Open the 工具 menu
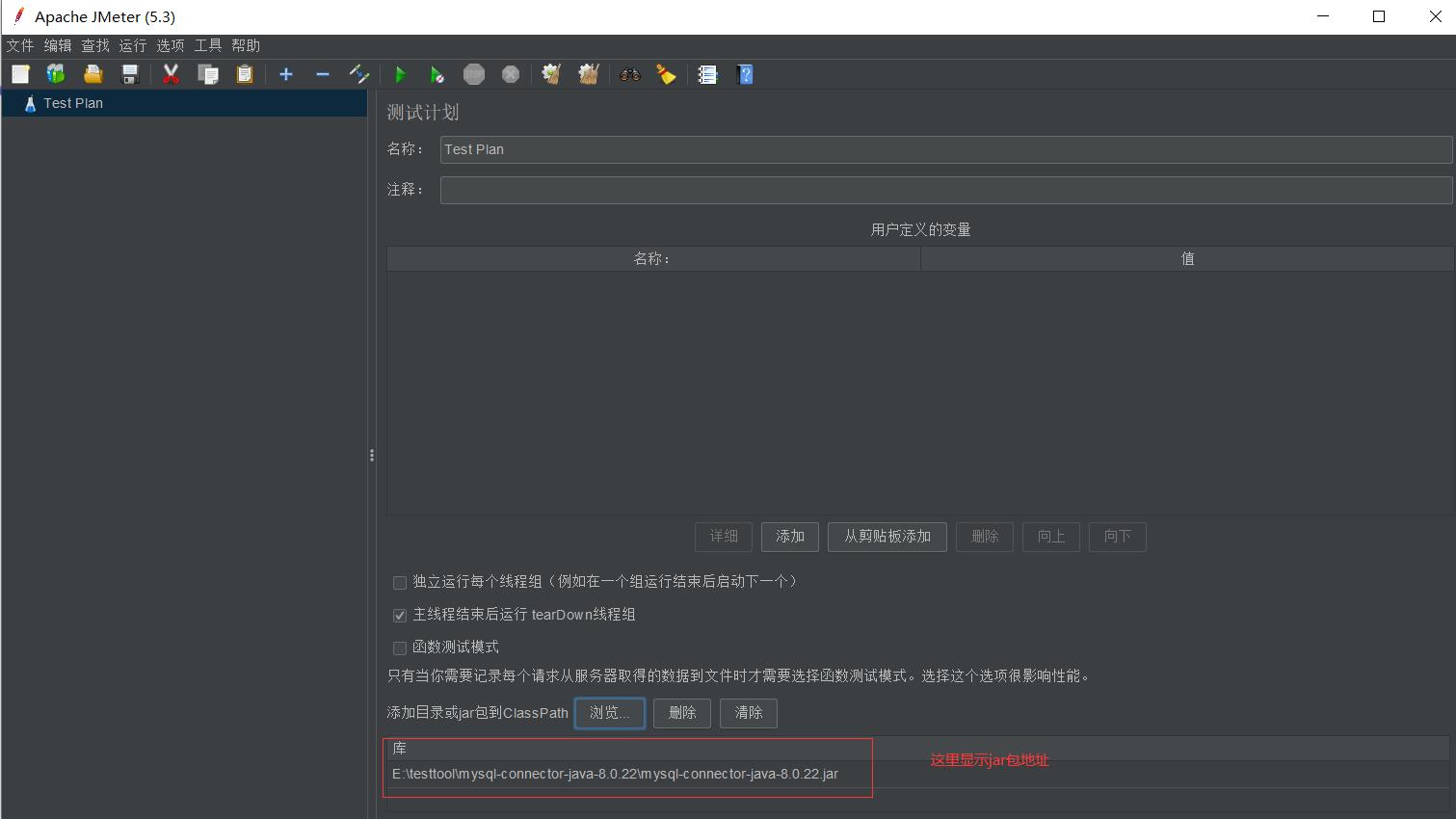Viewport: 1456px width, 819px height. point(208,45)
